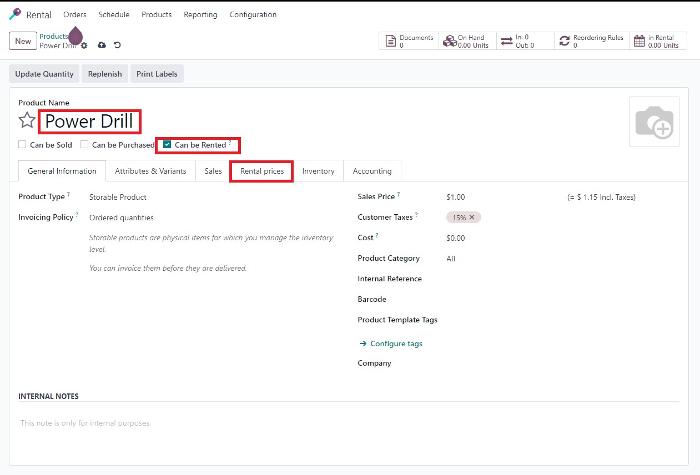The width and height of the screenshot is (700, 475).
Task: Tick the Can be Purchased checkbox
Action: [85, 145]
